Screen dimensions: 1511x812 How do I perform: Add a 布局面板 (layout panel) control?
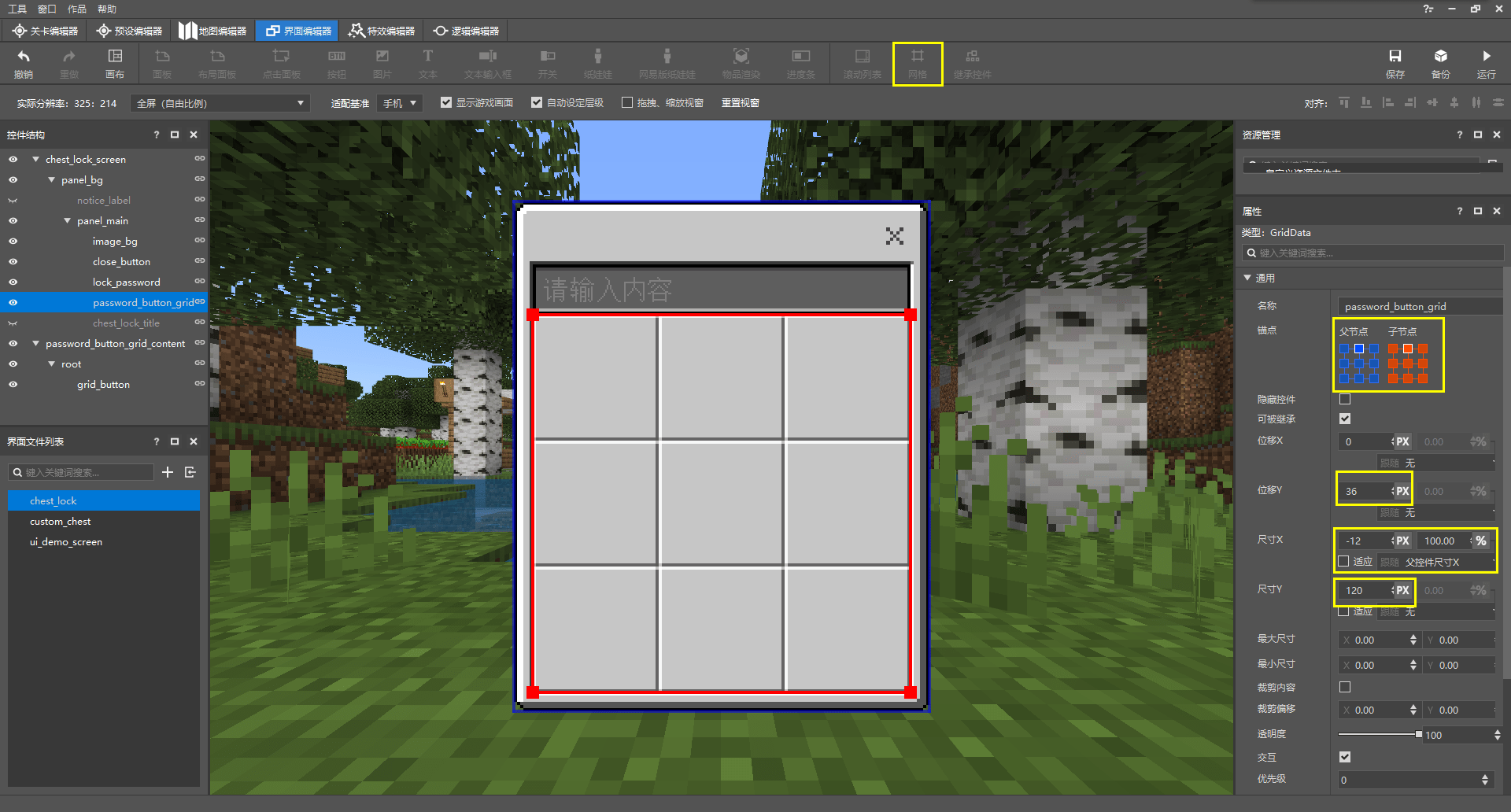click(217, 63)
